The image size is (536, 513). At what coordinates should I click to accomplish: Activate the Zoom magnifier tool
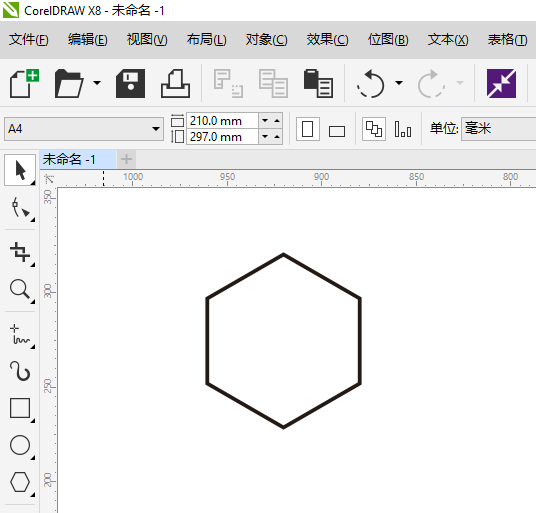click(20, 290)
